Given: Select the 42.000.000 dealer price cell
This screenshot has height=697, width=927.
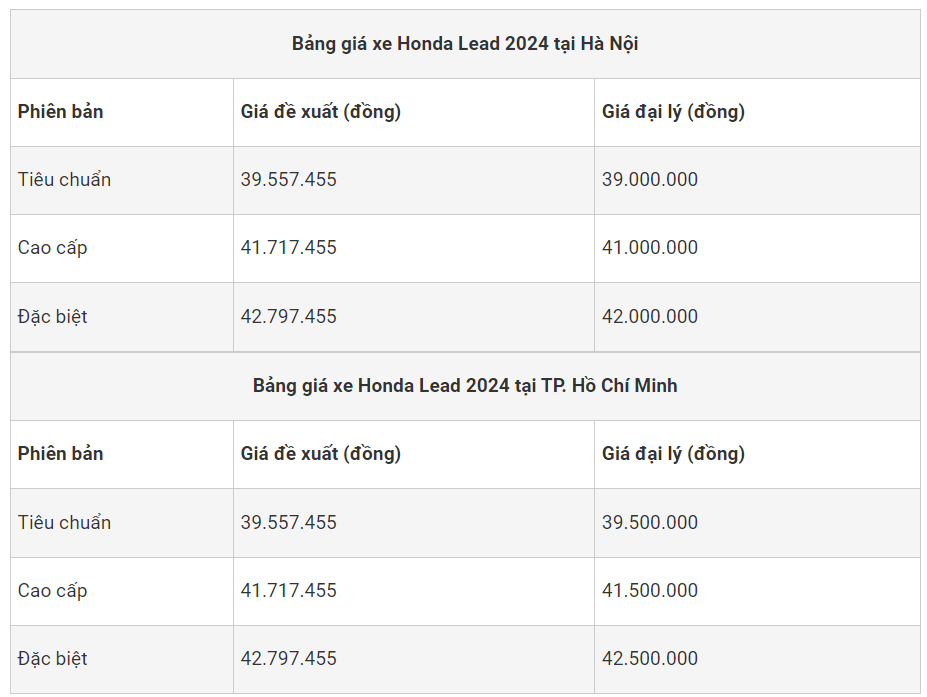Looking at the screenshot, I should (650, 317).
